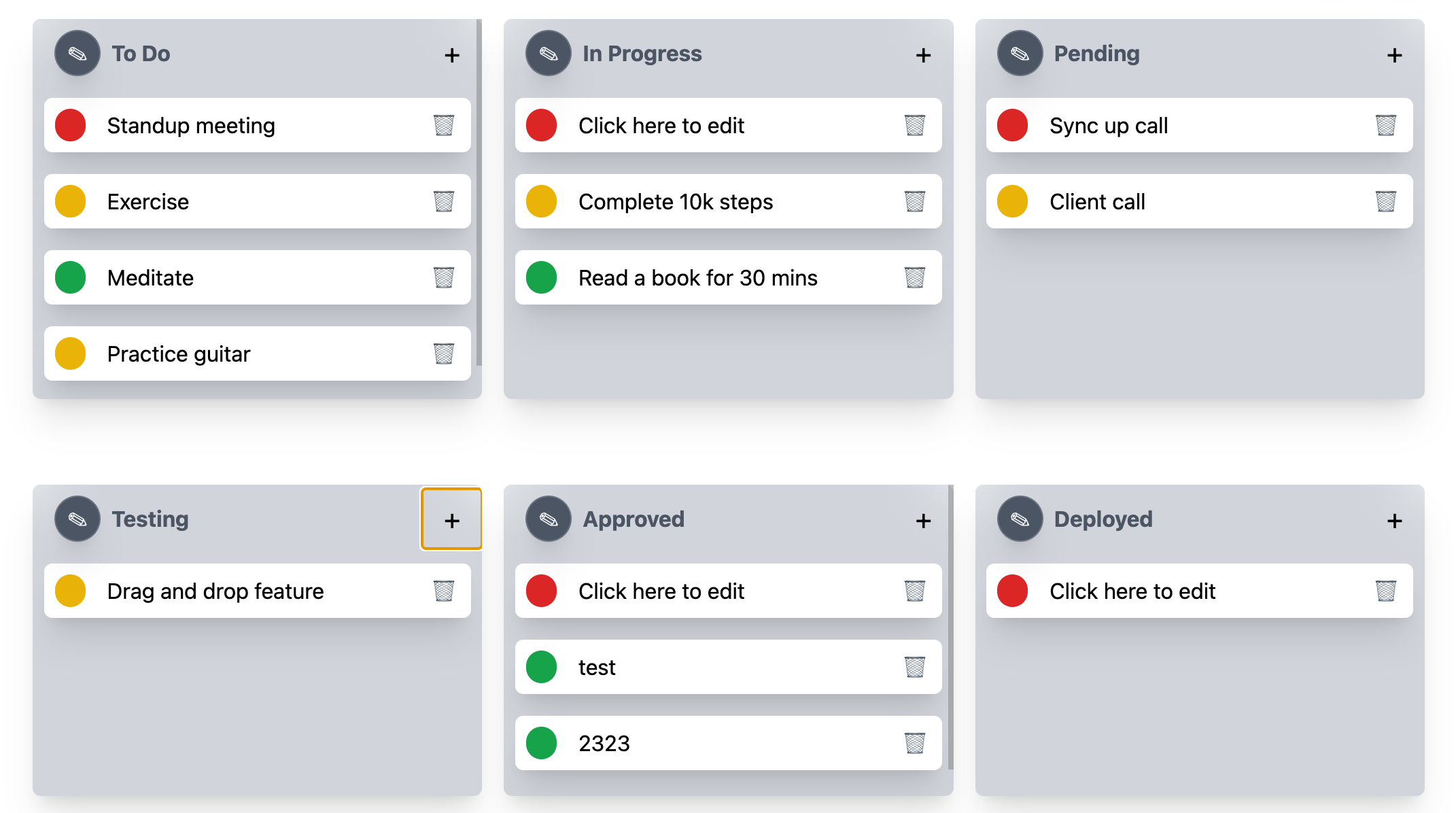The image size is (1456, 813).
Task: Add a card to the Pending column
Action: click(1394, 55)
